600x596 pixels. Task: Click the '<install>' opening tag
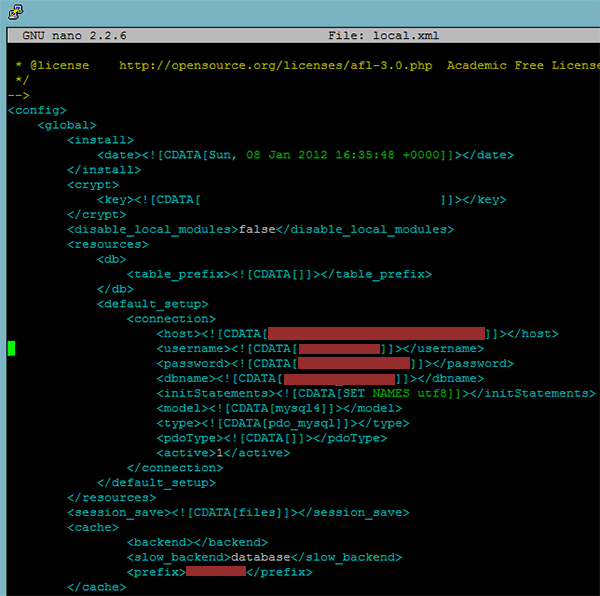100,140
